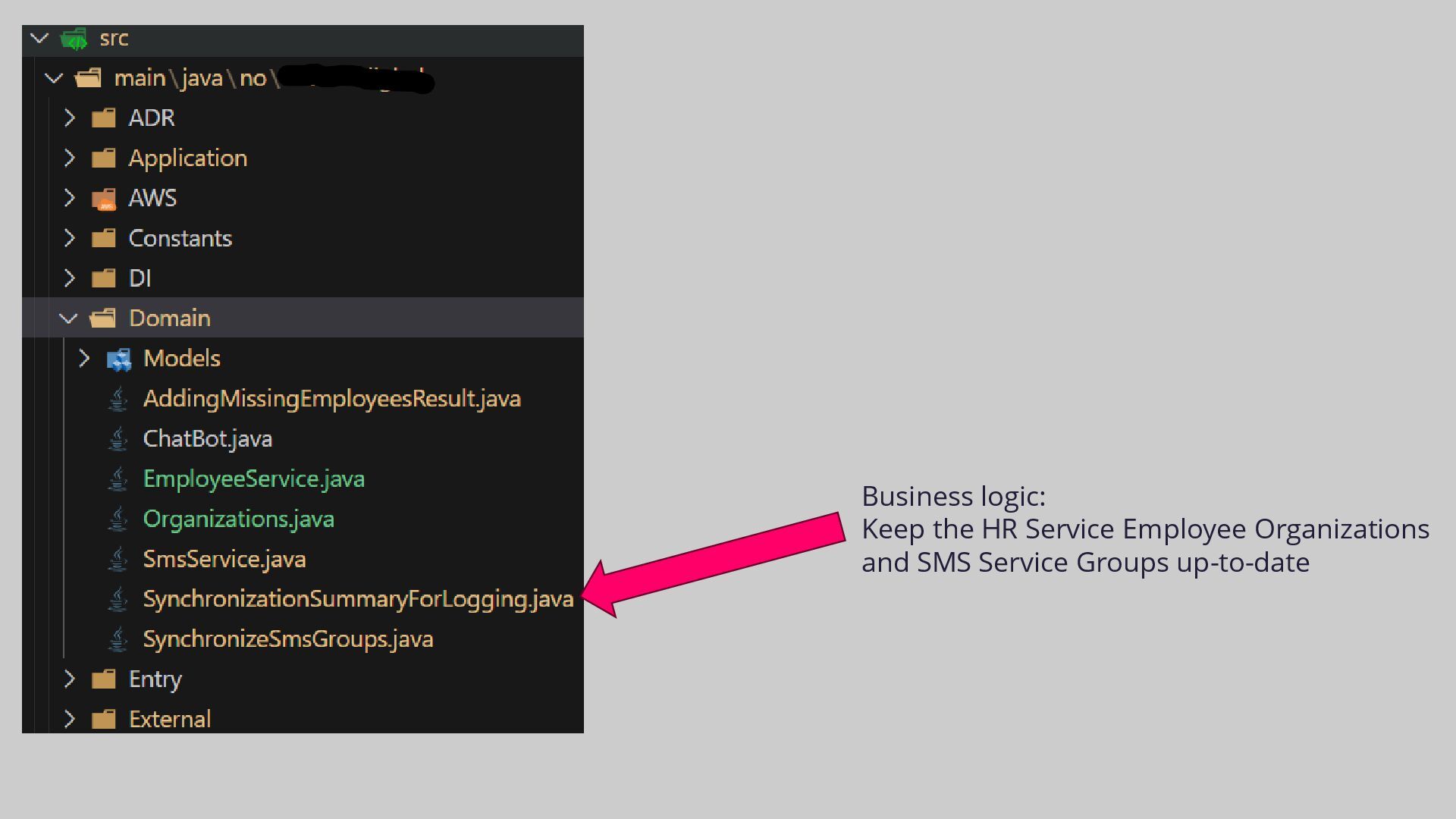The image size is (1456, 819).
Task: Collapse the src root folder chevron
Action: tap(39, 38)
